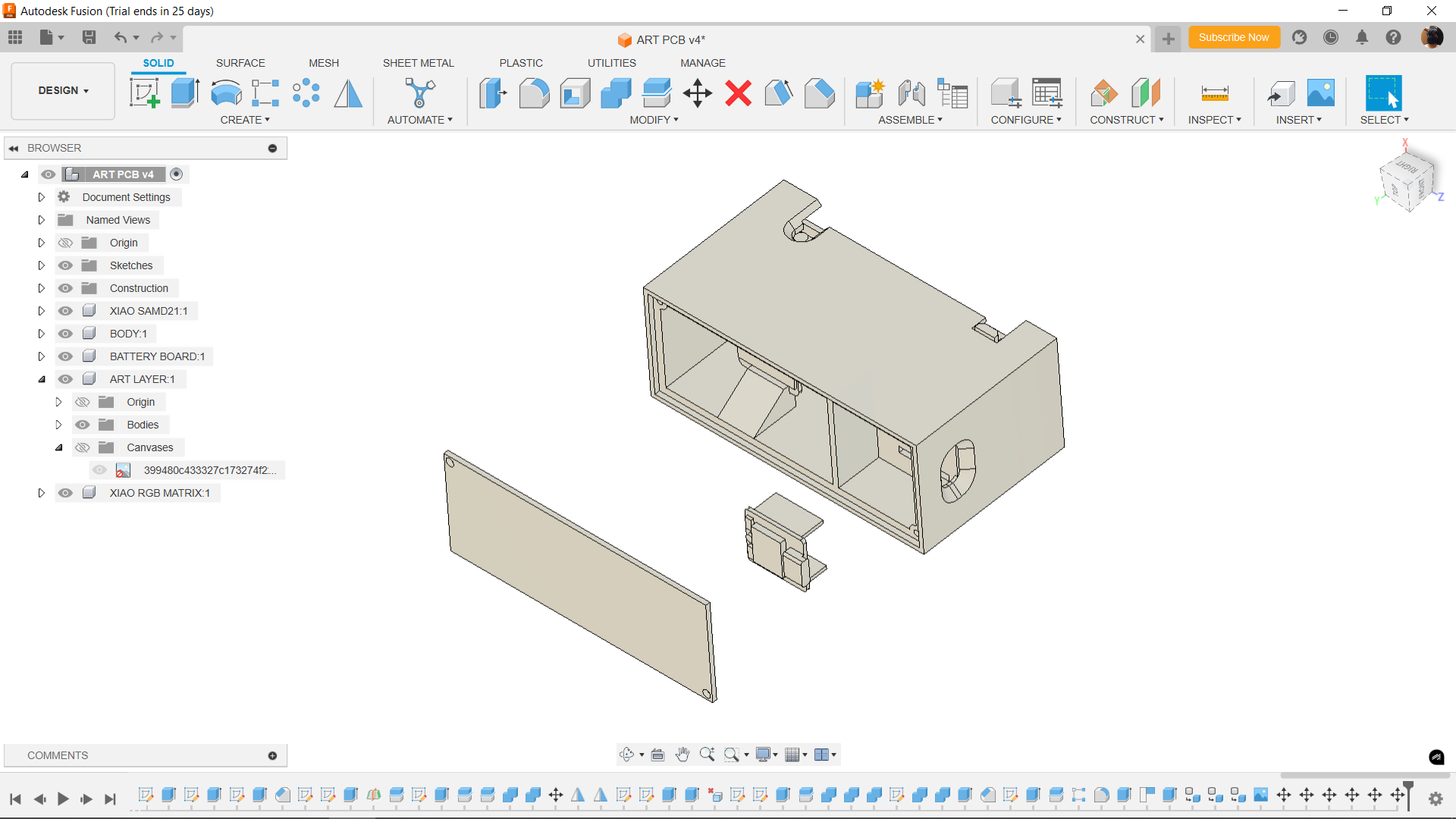Hide the BODY:1 component
The width and height of the screenshot is (1456, 819).
(66, 334)
